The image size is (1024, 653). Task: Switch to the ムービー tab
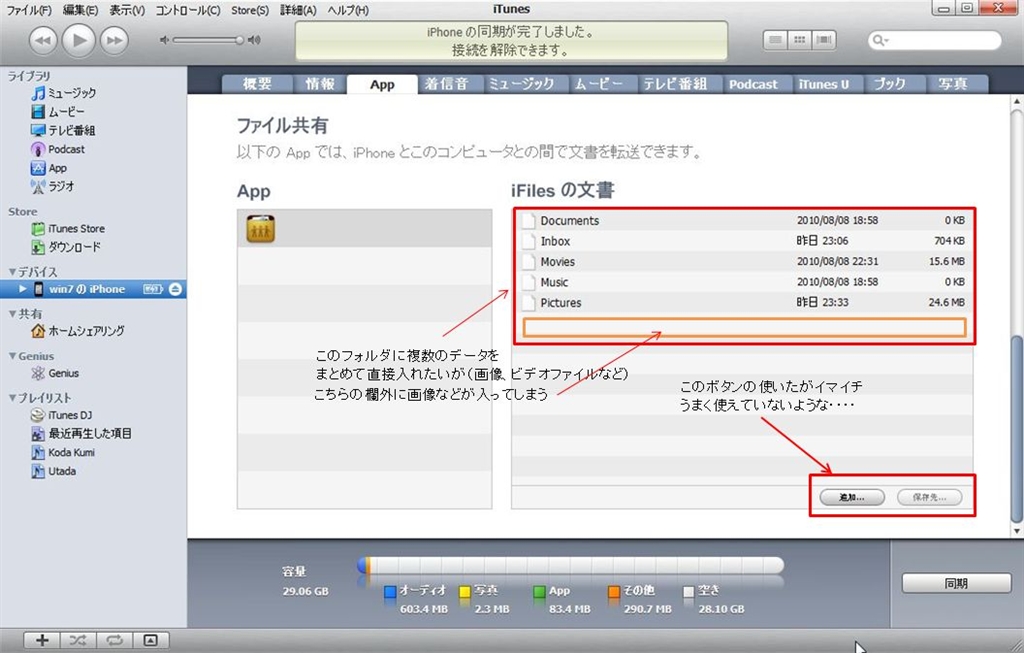599,84
